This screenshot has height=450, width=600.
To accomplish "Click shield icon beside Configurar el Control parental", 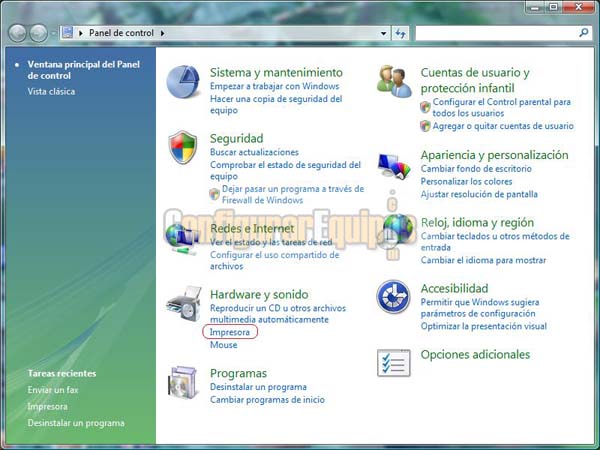I will (x=426, y=107).
